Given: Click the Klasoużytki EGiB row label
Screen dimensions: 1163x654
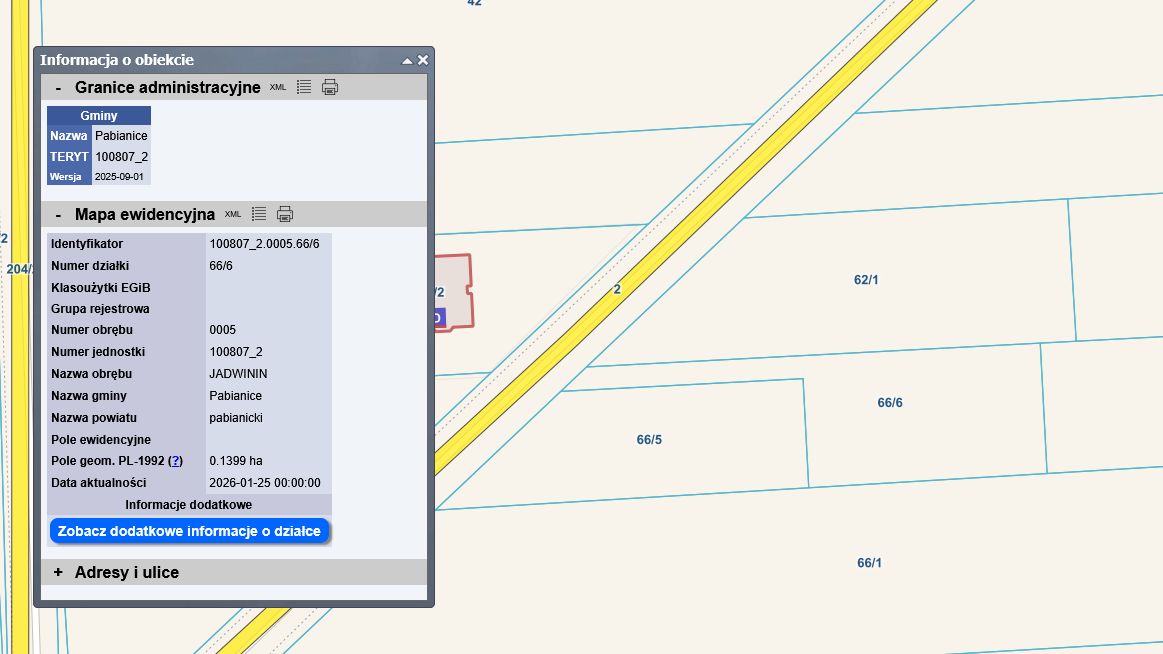Looking at the screenshot, I should (101, 288).
